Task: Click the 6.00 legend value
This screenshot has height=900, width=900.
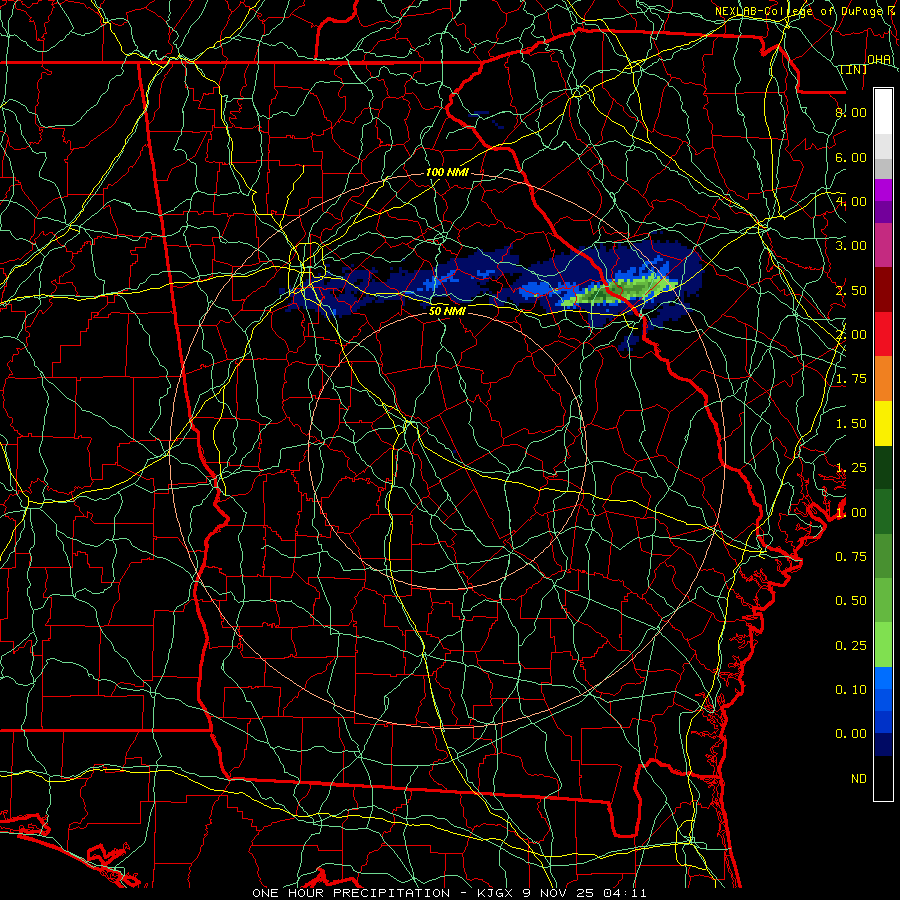Action: 851,157
